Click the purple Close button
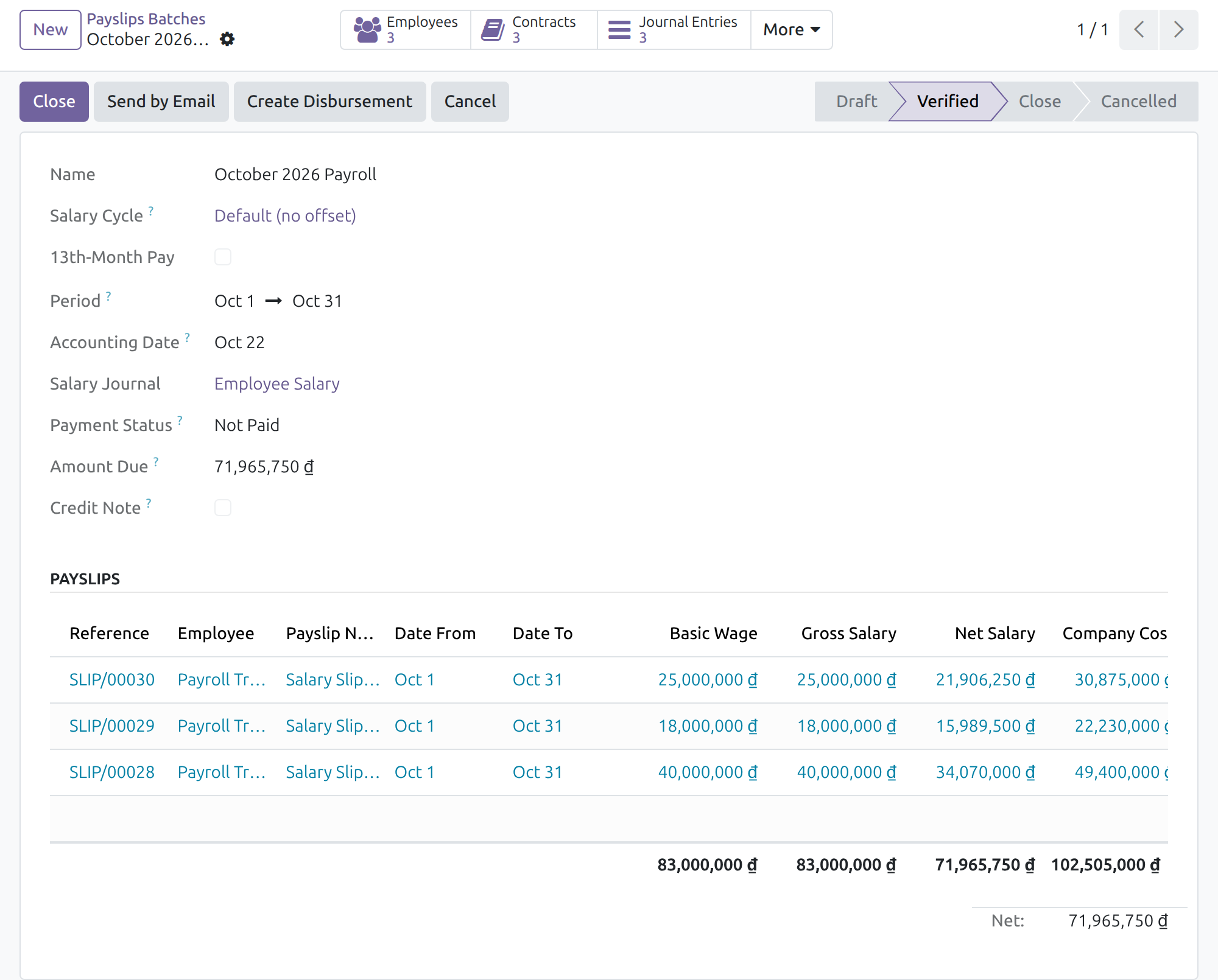 click(54, 102)
